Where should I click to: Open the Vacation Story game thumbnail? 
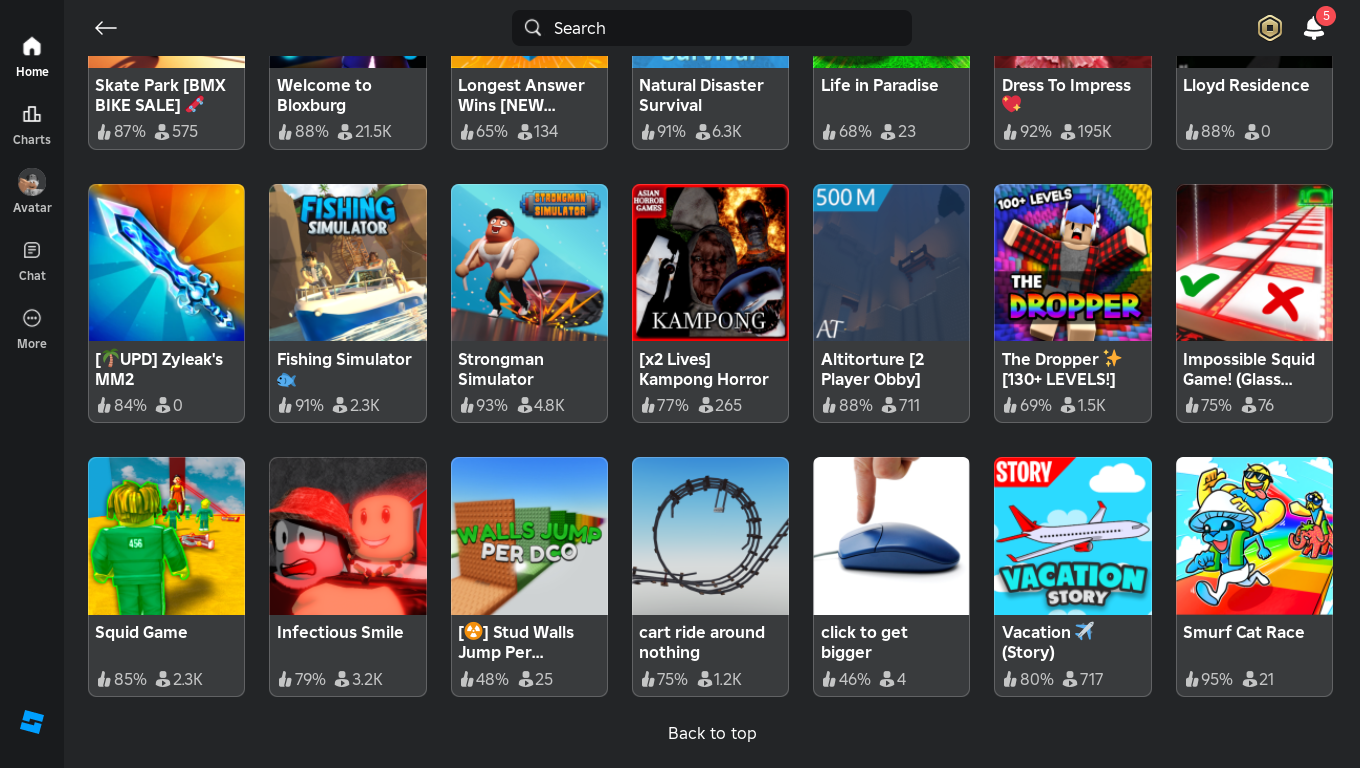[1073, 536]
